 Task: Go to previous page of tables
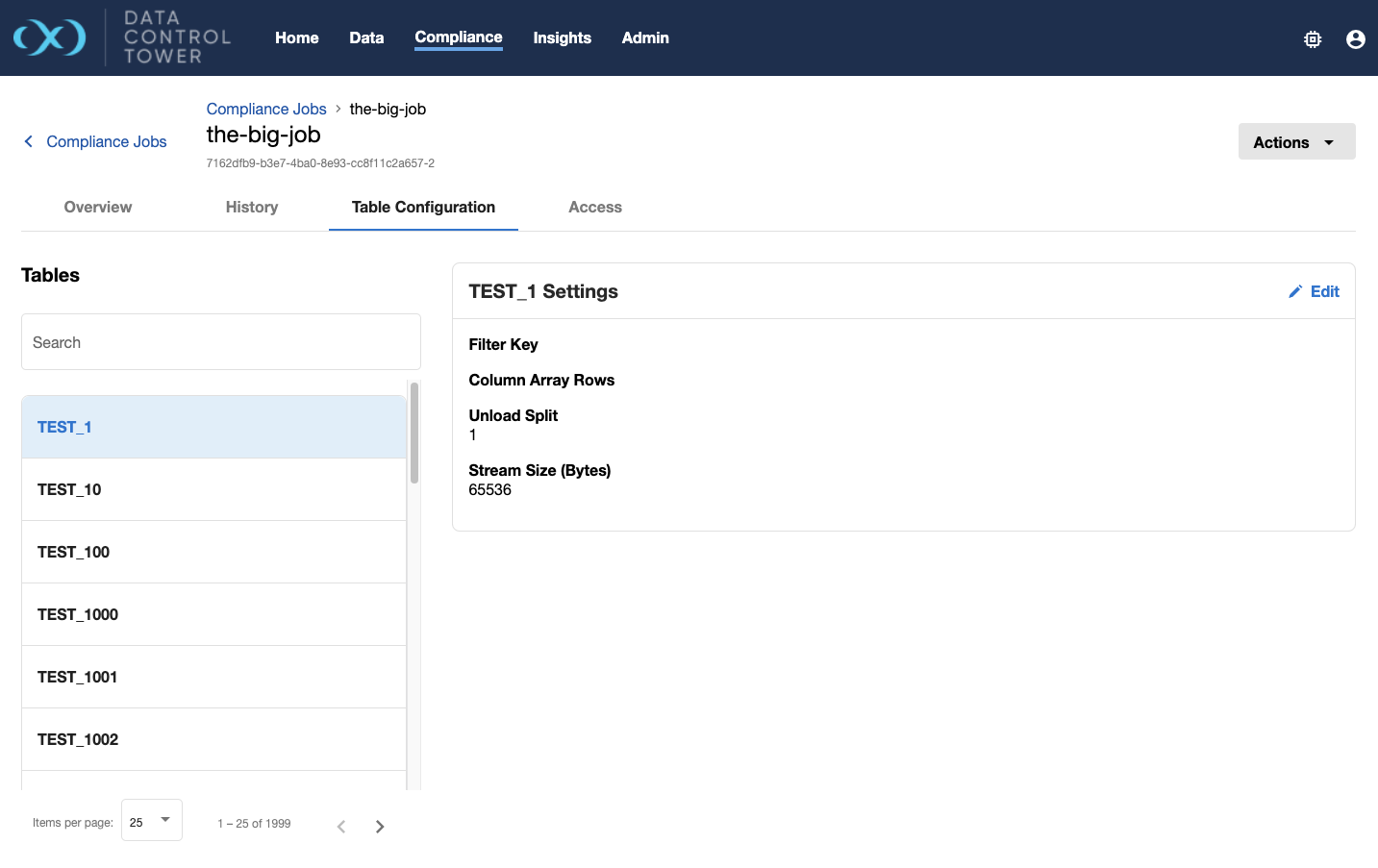click(x=341, y=827)
